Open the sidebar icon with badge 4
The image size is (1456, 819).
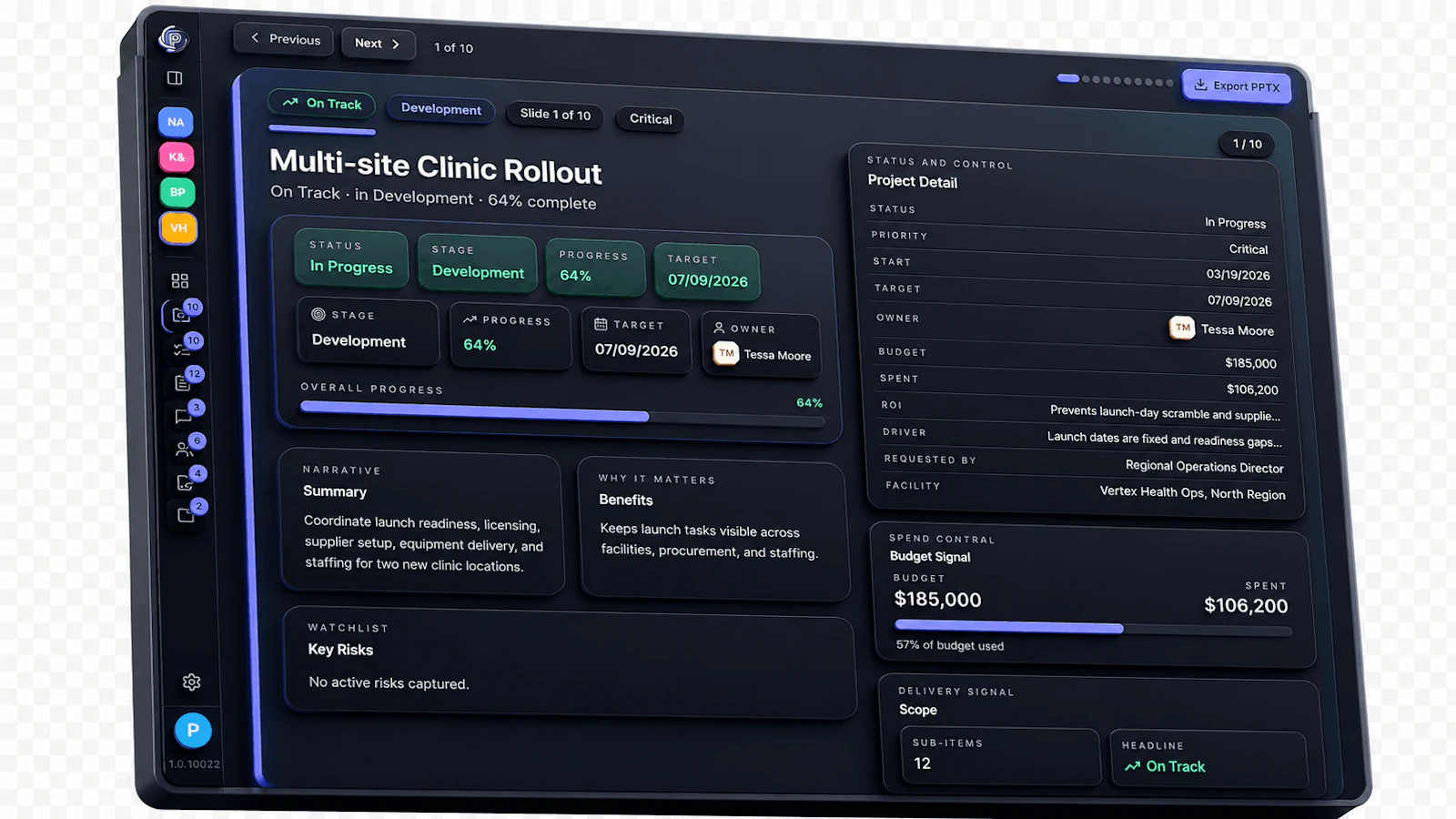(x=185, y=482)
